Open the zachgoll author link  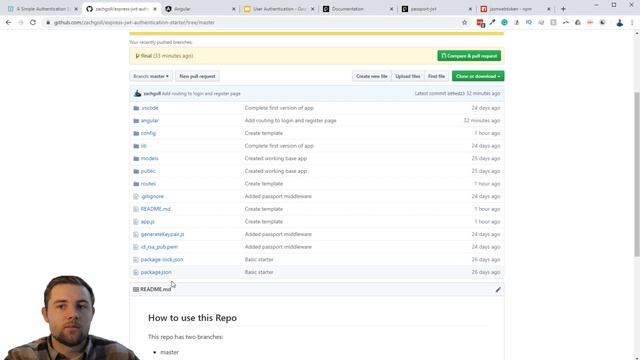152,93
